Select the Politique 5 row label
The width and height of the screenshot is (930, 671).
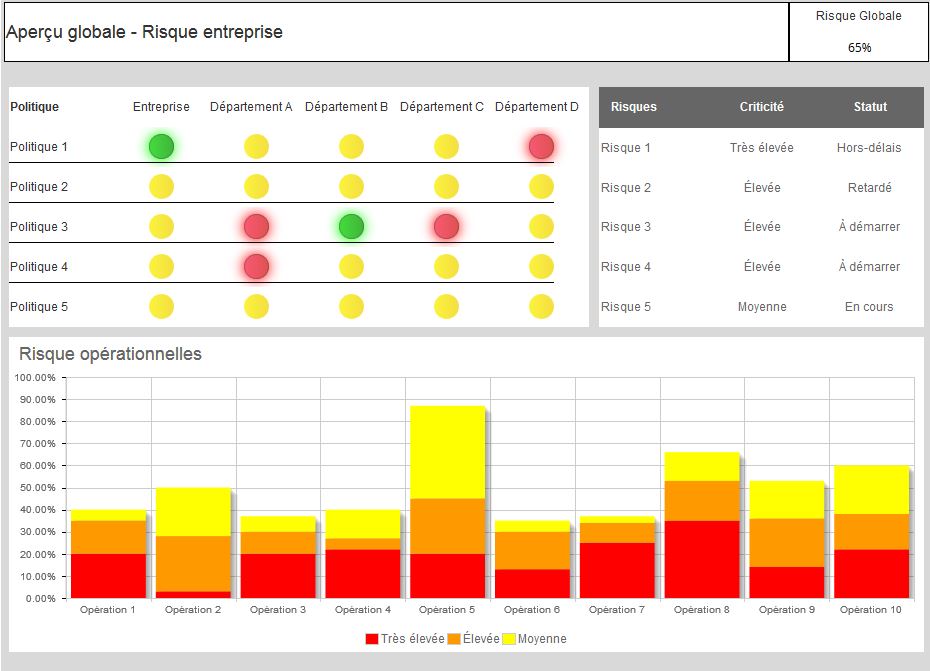pos(39,307)
